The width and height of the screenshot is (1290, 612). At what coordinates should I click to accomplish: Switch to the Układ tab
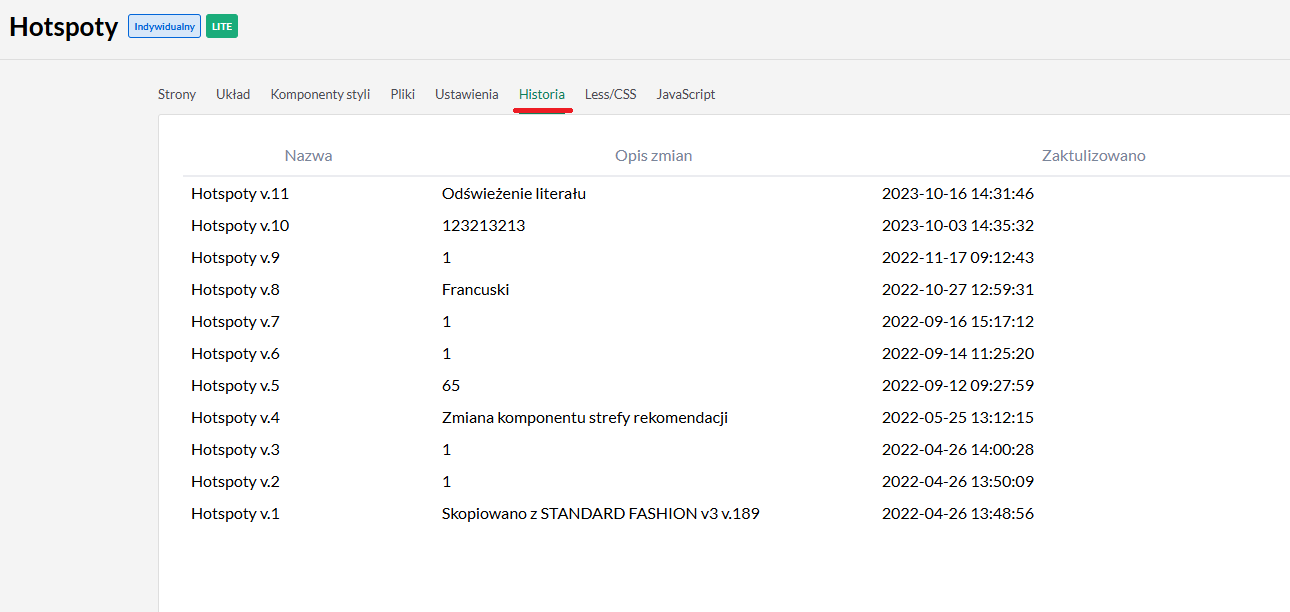(233, 94)
